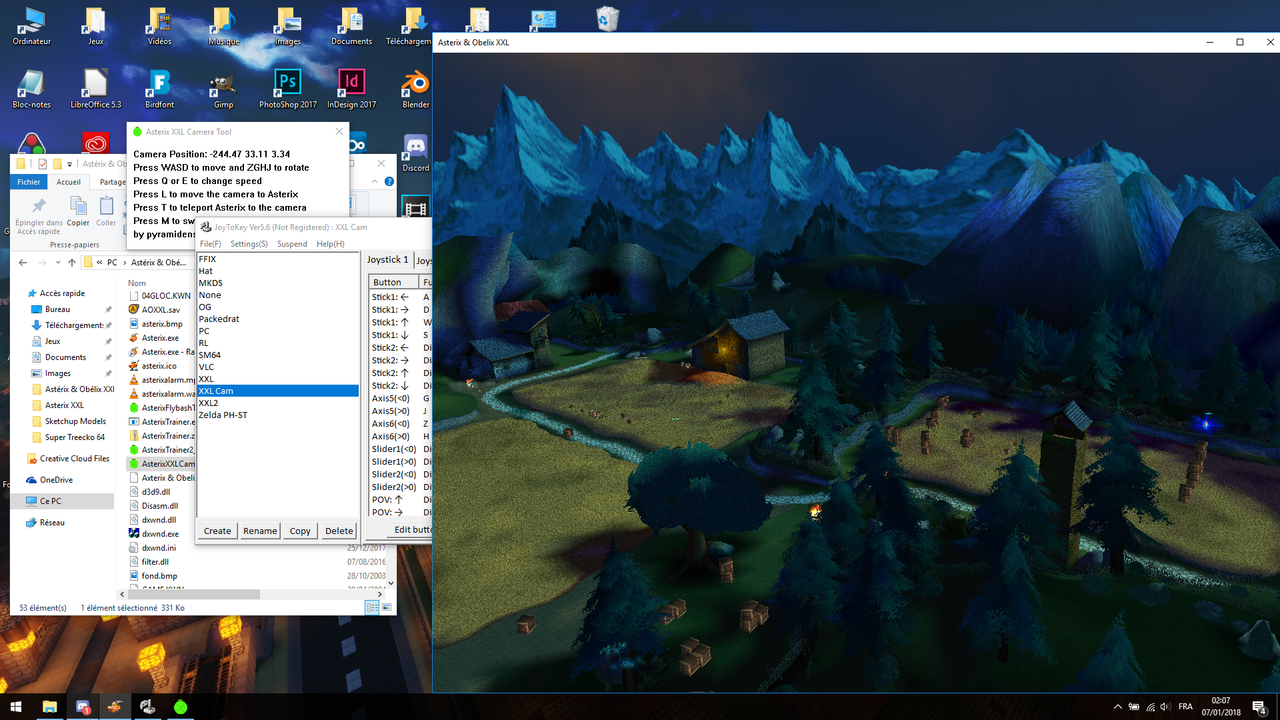
Task: Open the Téléchargements desktop shortcut
Action: coord(410,27)
